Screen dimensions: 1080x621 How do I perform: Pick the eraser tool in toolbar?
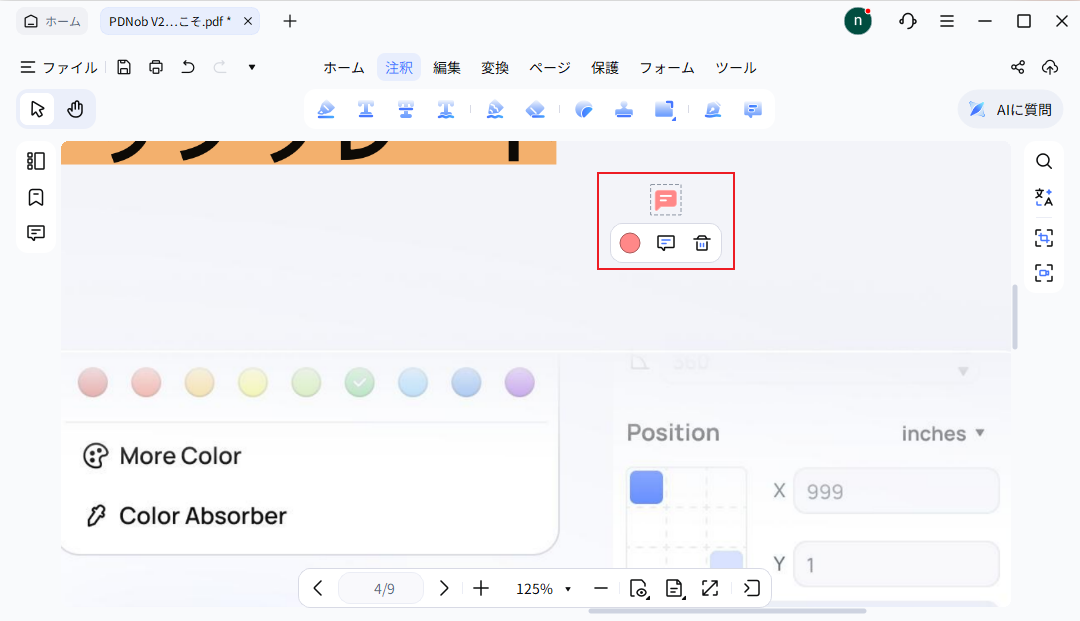coord(535,110)
